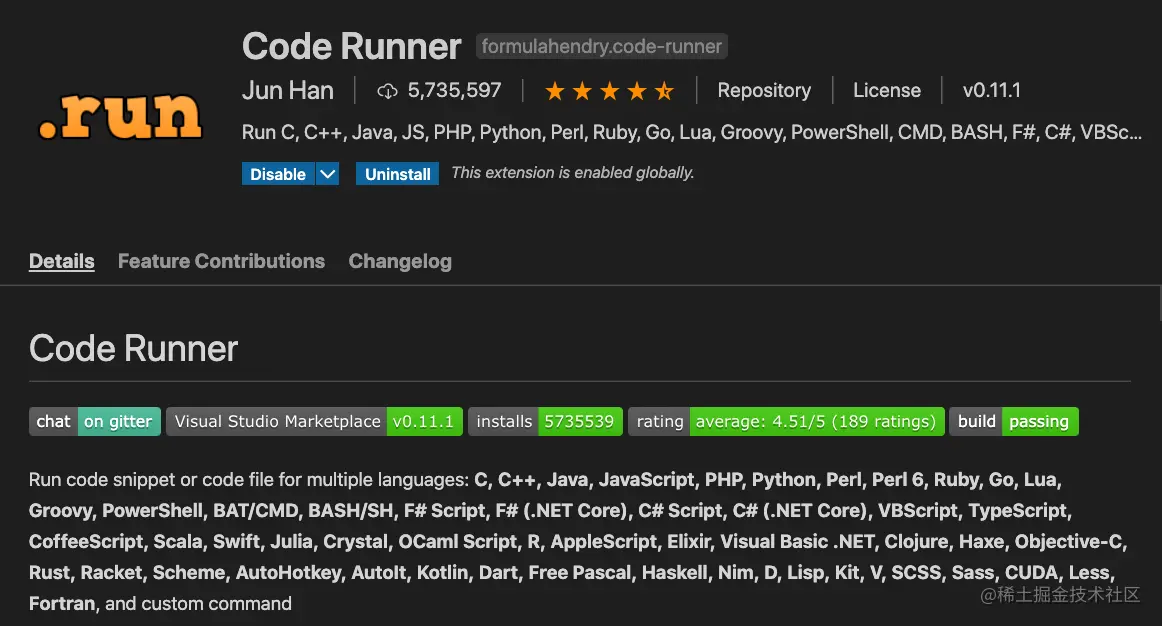Click the star rating icons

tap(609, 91)
